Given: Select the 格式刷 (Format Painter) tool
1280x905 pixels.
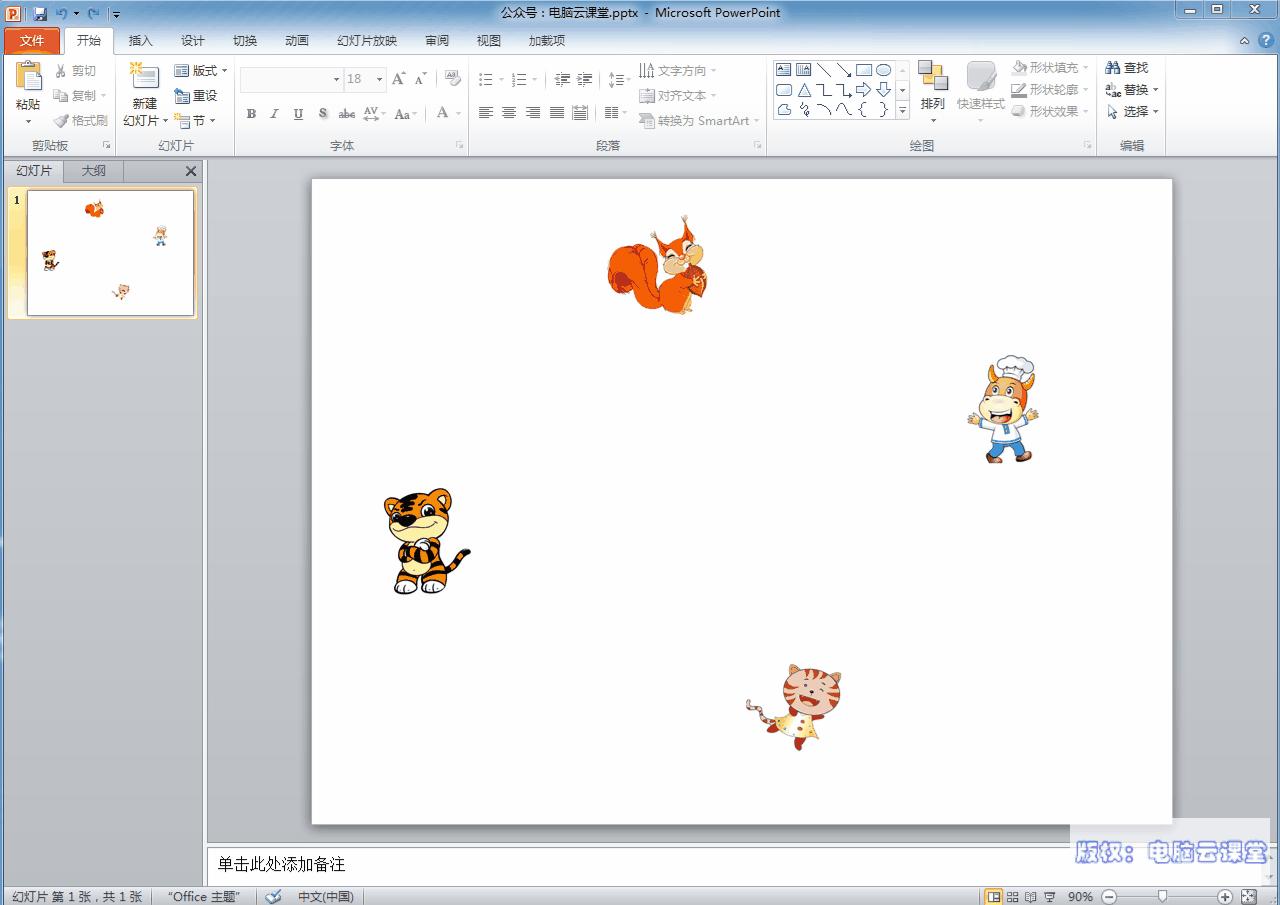Looking at the screenshot, I should tap(80, 121).
